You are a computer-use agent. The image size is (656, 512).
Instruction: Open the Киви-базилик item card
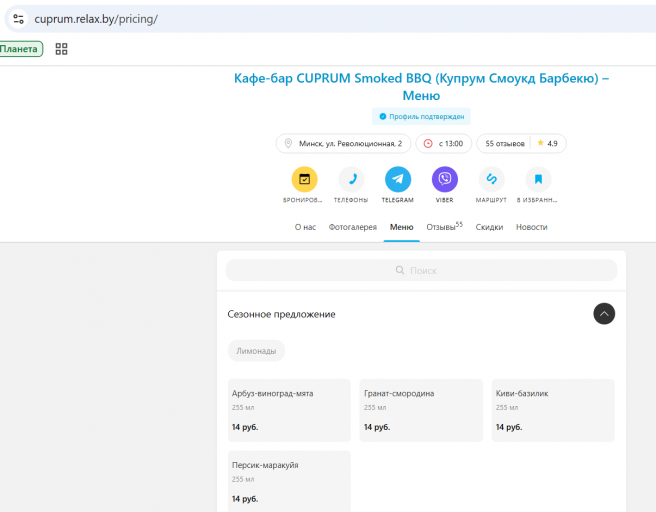(553, 410)
